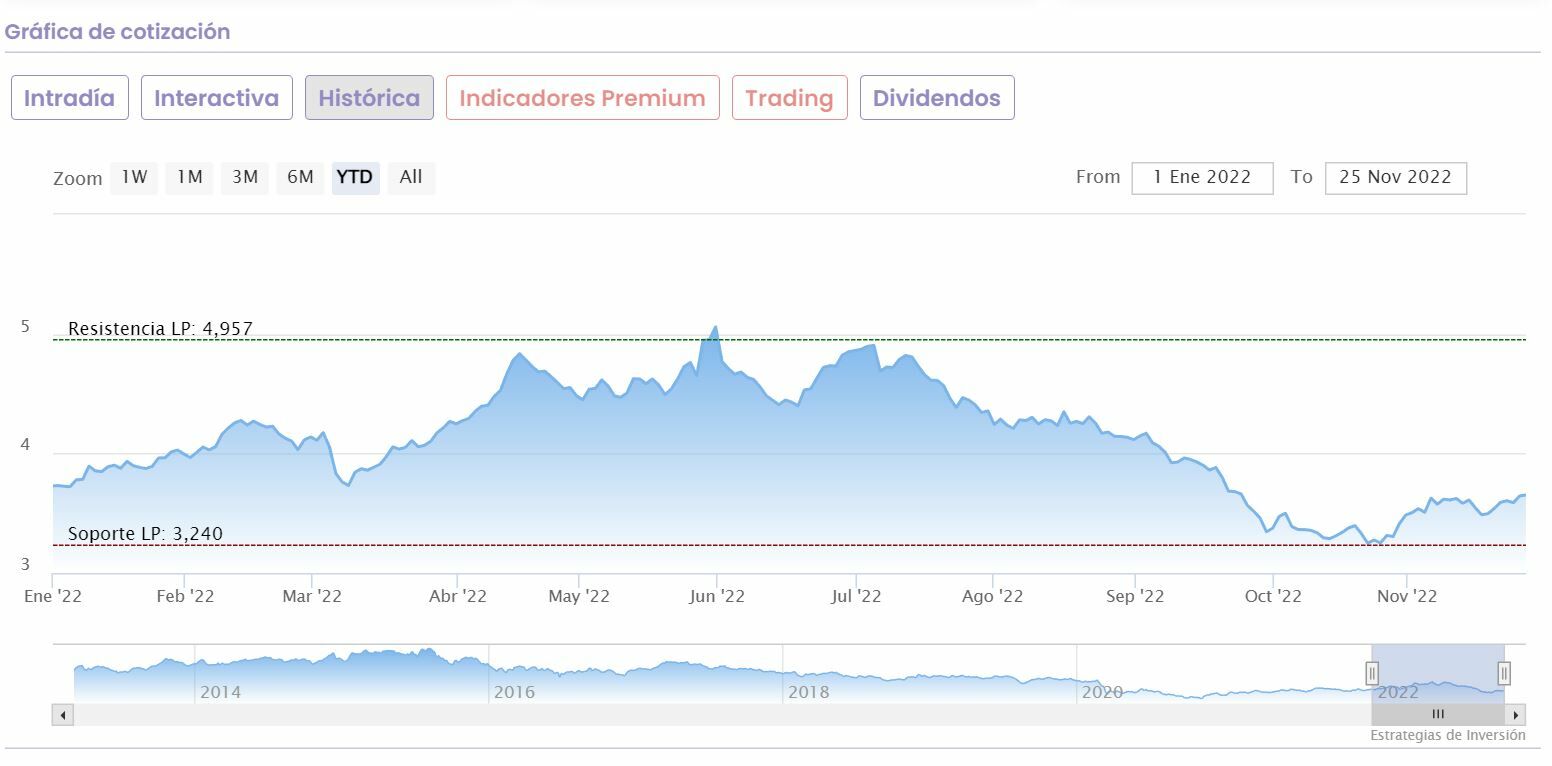The image size is (1552, 766).
Task: Go to the Trading tab
Action: [x=789, y=98]
